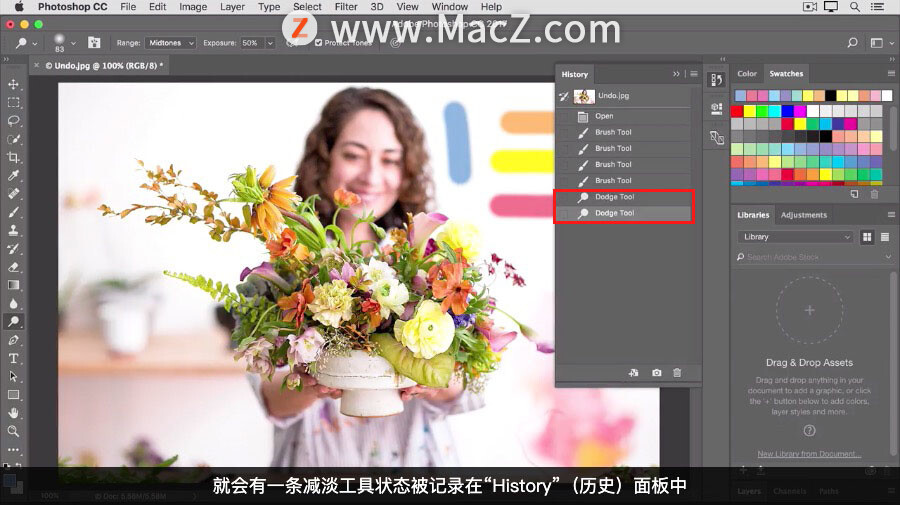Screen dimensions: 900x505
Task: Open the Image menu
Action: (x=193, y=7)
